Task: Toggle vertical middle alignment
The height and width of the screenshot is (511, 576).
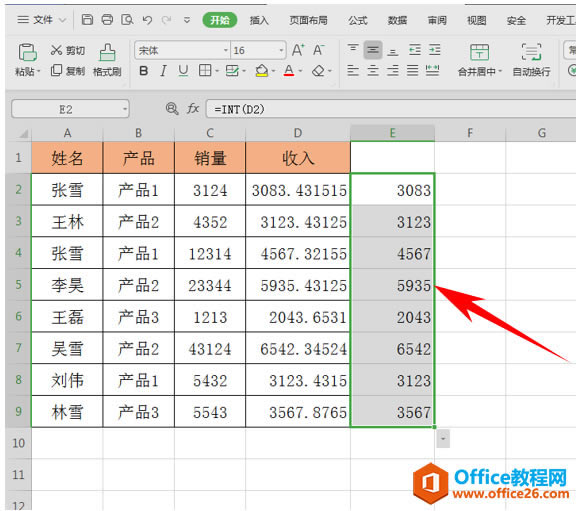Action: click(x=373, y=50)
